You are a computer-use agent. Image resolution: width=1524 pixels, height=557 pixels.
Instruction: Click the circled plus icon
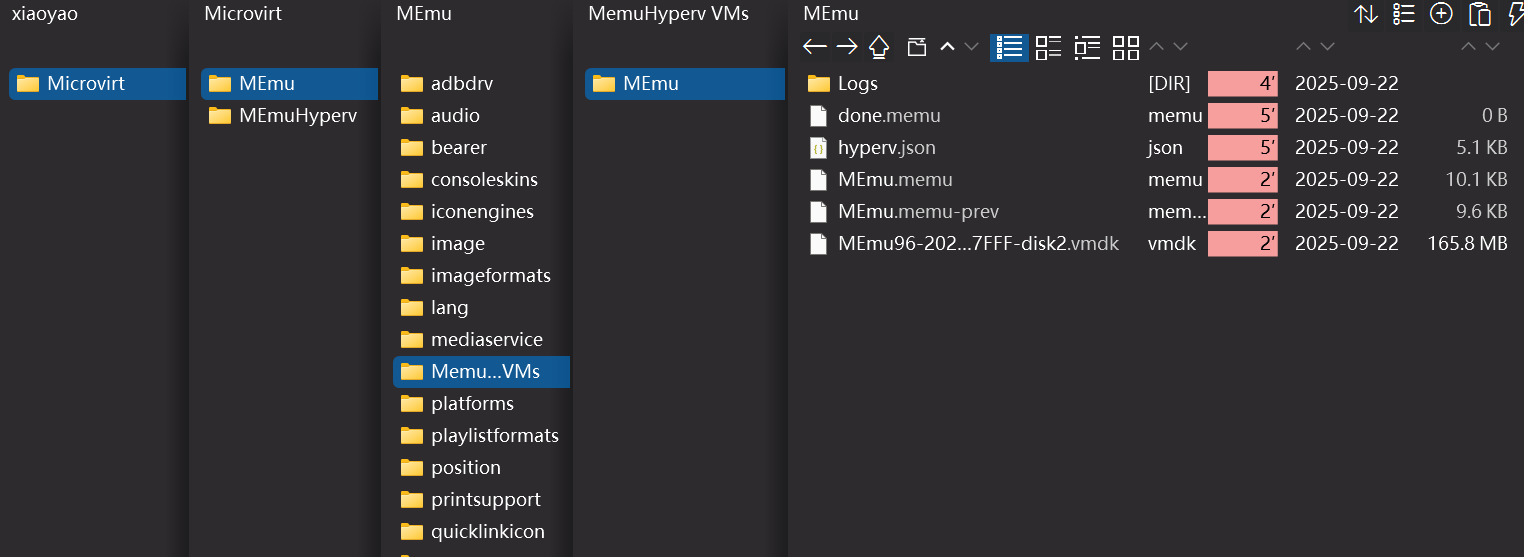(1441, 14)
